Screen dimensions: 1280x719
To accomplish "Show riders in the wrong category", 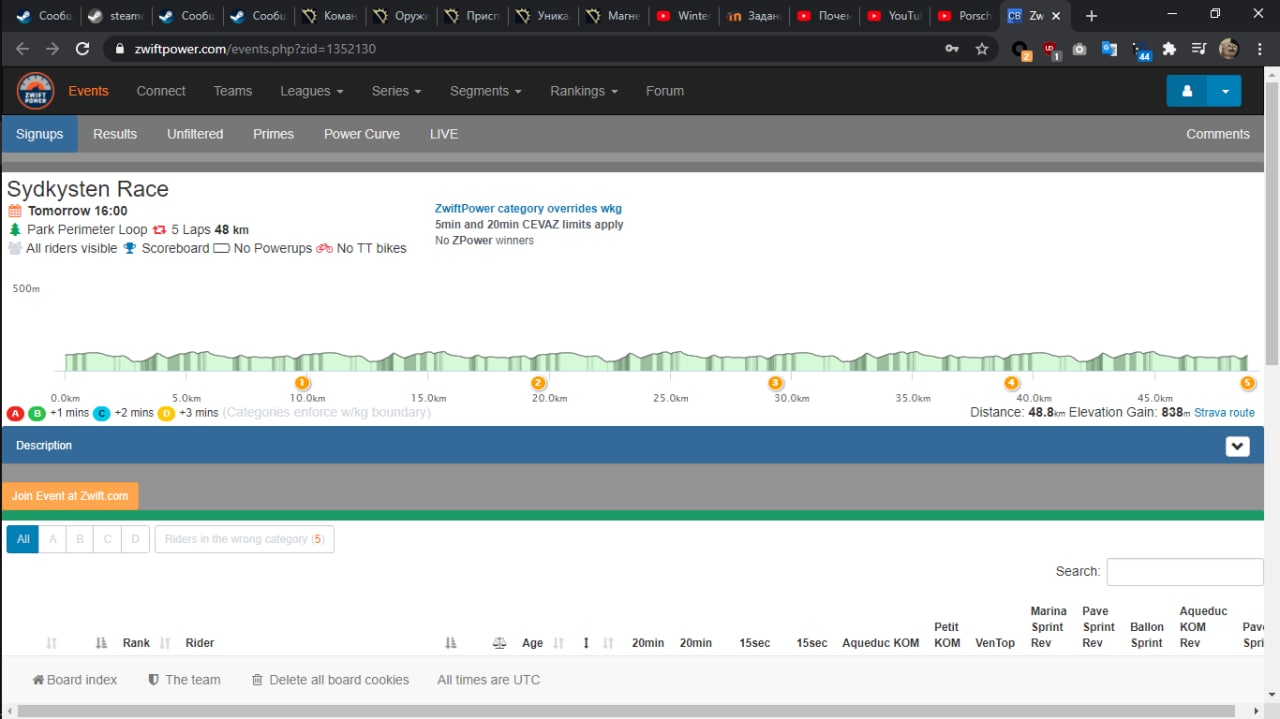I will pos(244,539).
